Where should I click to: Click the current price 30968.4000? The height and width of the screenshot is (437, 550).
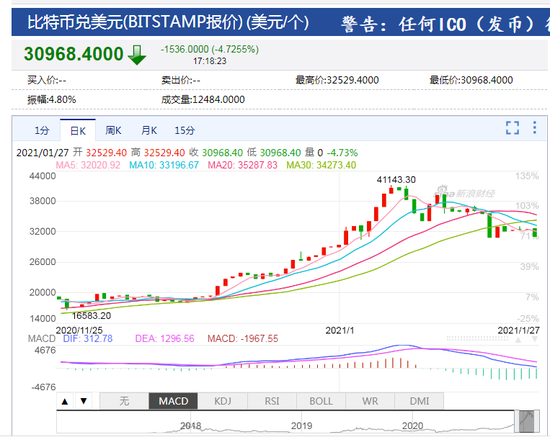point(74,54)
